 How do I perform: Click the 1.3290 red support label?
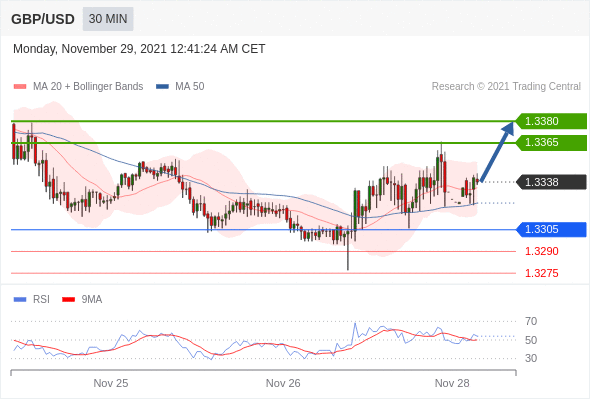pos(541,251)
